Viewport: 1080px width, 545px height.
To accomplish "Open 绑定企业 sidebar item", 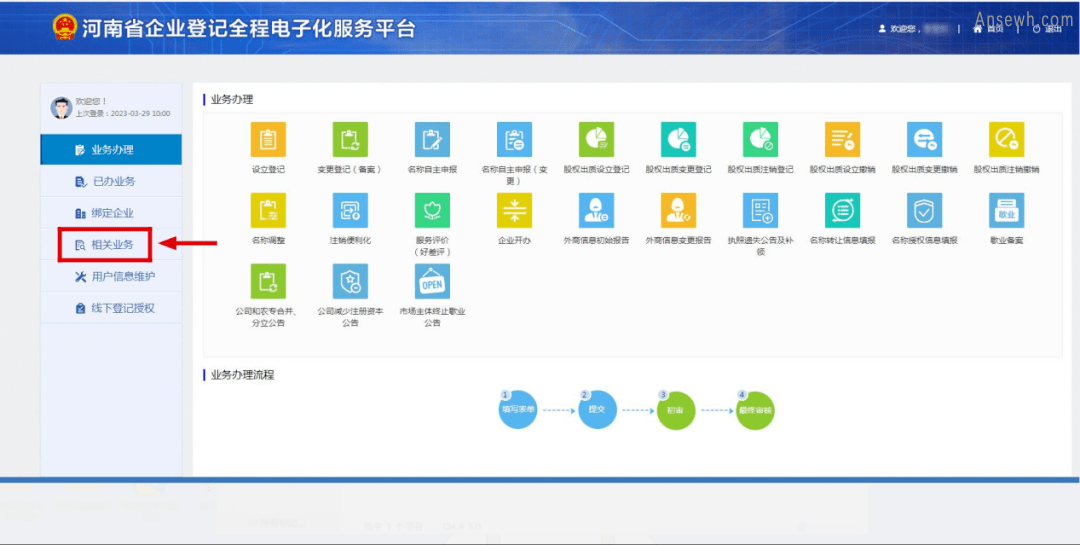I will click(x=111, y=213).
